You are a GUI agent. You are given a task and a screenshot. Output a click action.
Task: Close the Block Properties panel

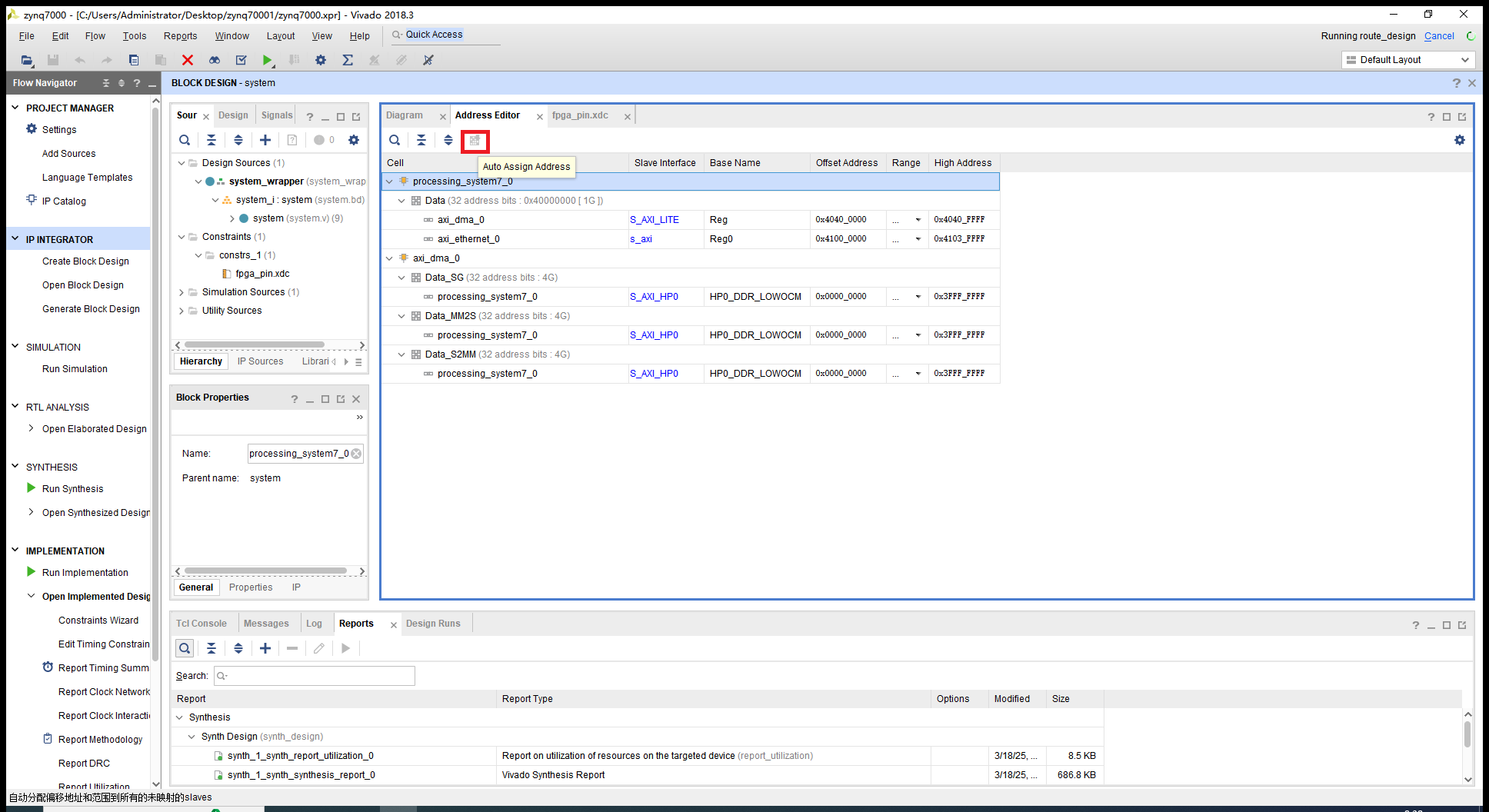pos(356,399)
